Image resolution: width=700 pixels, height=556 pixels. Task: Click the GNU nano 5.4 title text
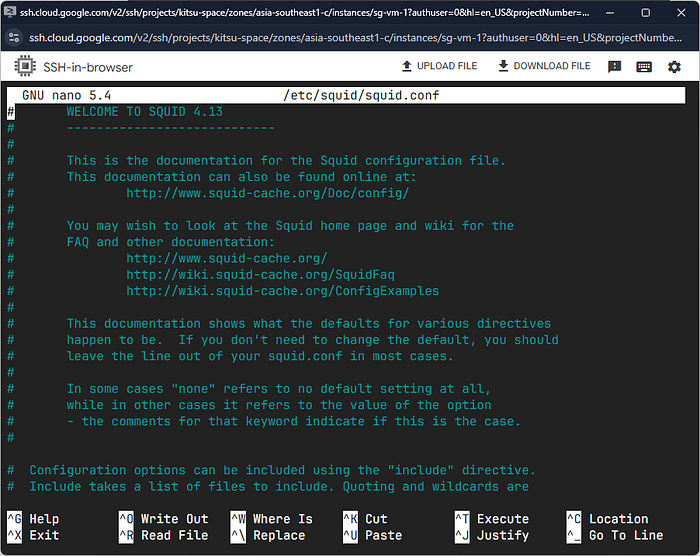tap(67, 95)
